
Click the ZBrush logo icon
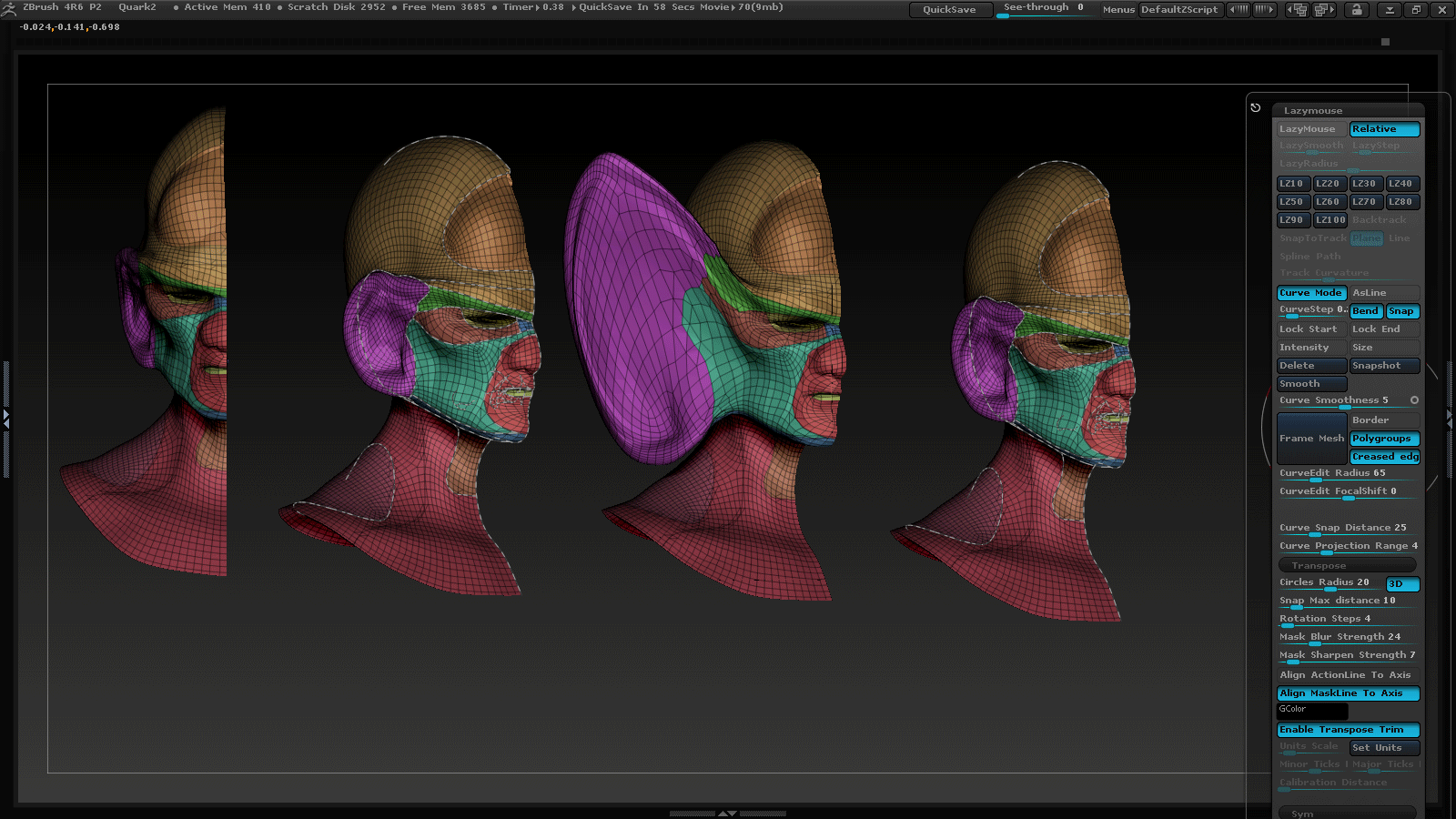click(x=8, y=8)
